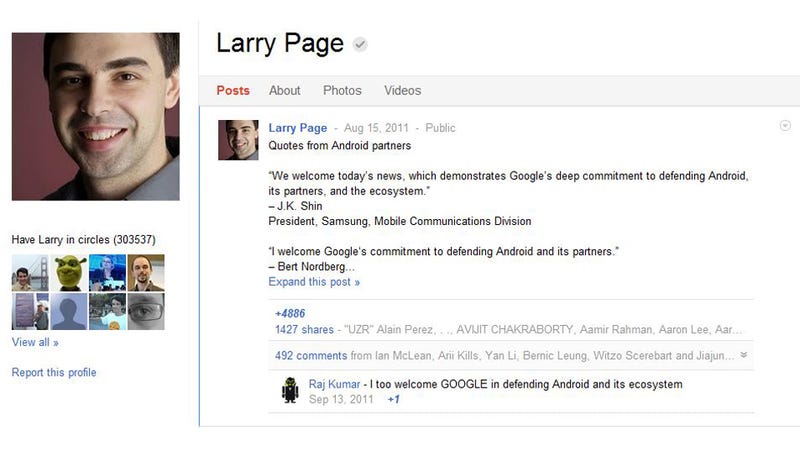The height and width of the screenshot is (450, 800).
Task: Click the Larry Page profile name heading
Action: [x=280, y=44]
